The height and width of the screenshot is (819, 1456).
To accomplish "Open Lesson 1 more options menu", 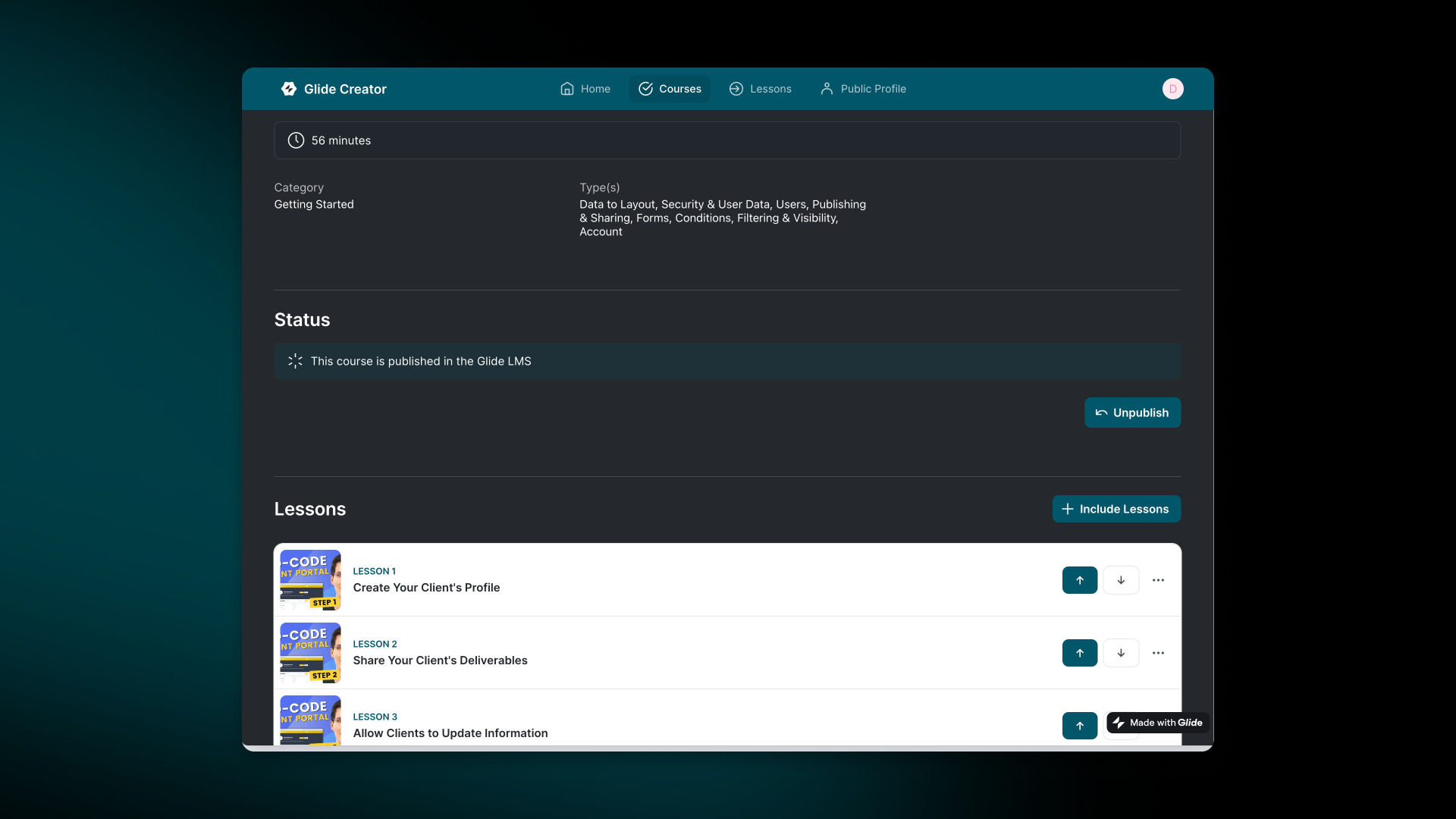I will pos(1158,580).
